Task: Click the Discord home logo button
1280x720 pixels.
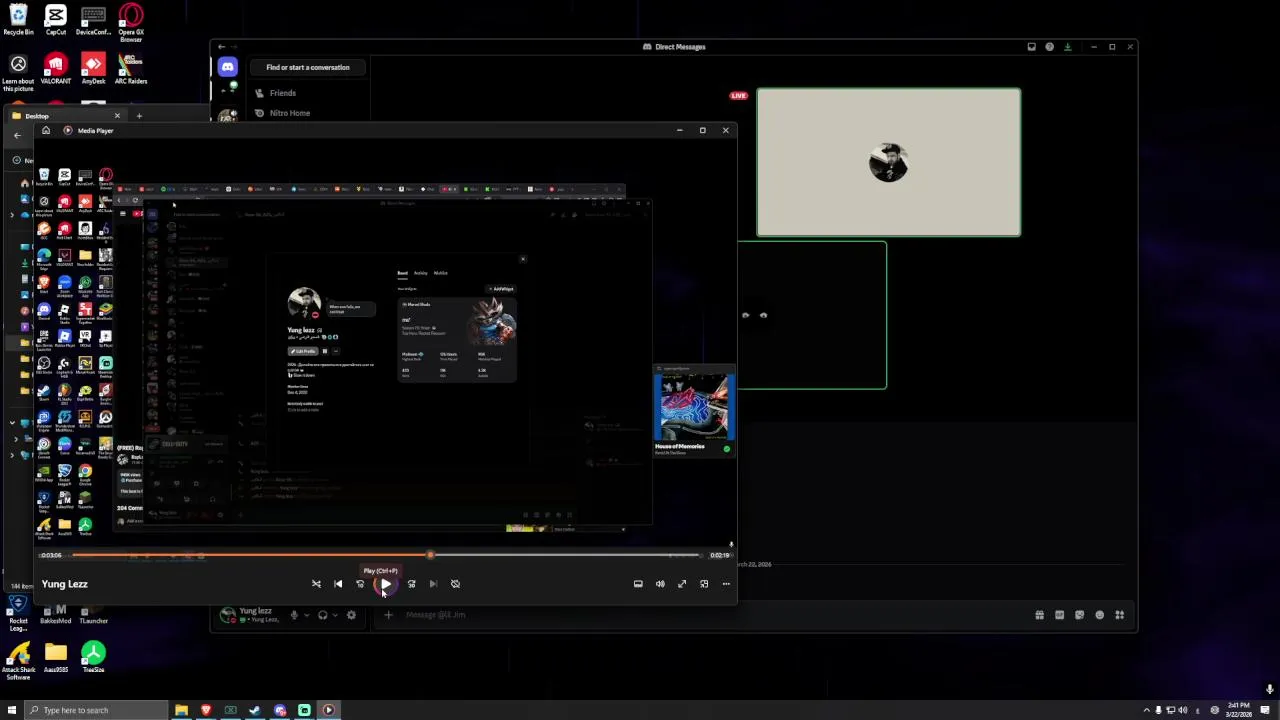Action: pos(227,67)
